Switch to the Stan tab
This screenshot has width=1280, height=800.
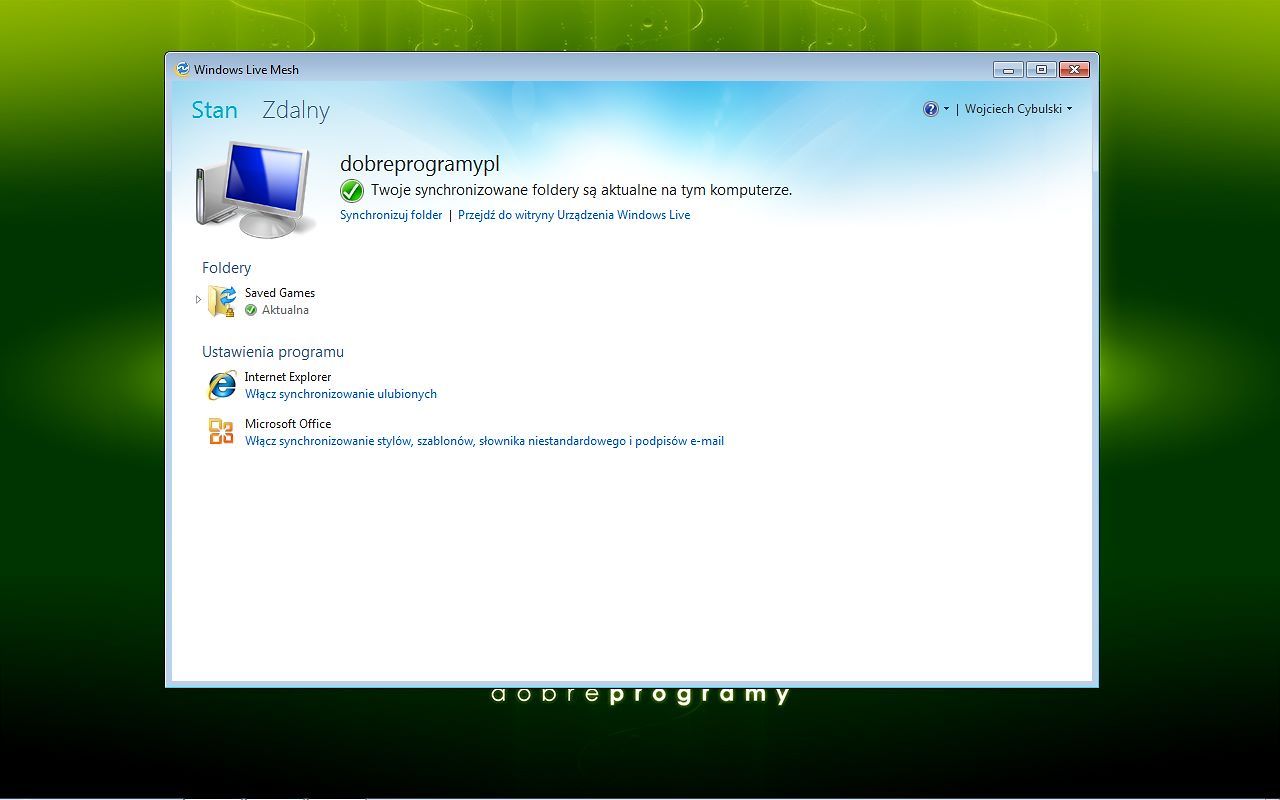[214, 110]
